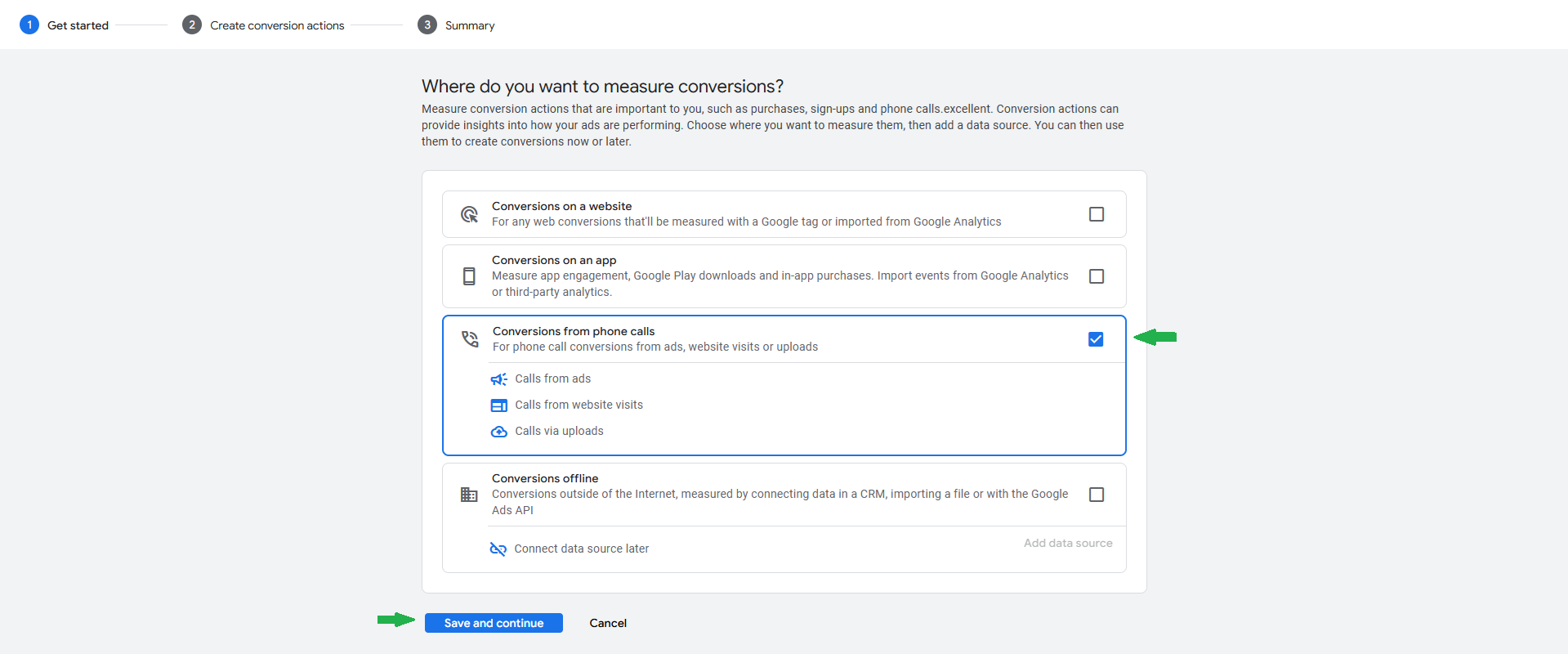Click the Calls via uploads cloud icon
The width and height of the screenshot is (1568, 654).
[498, 432]
